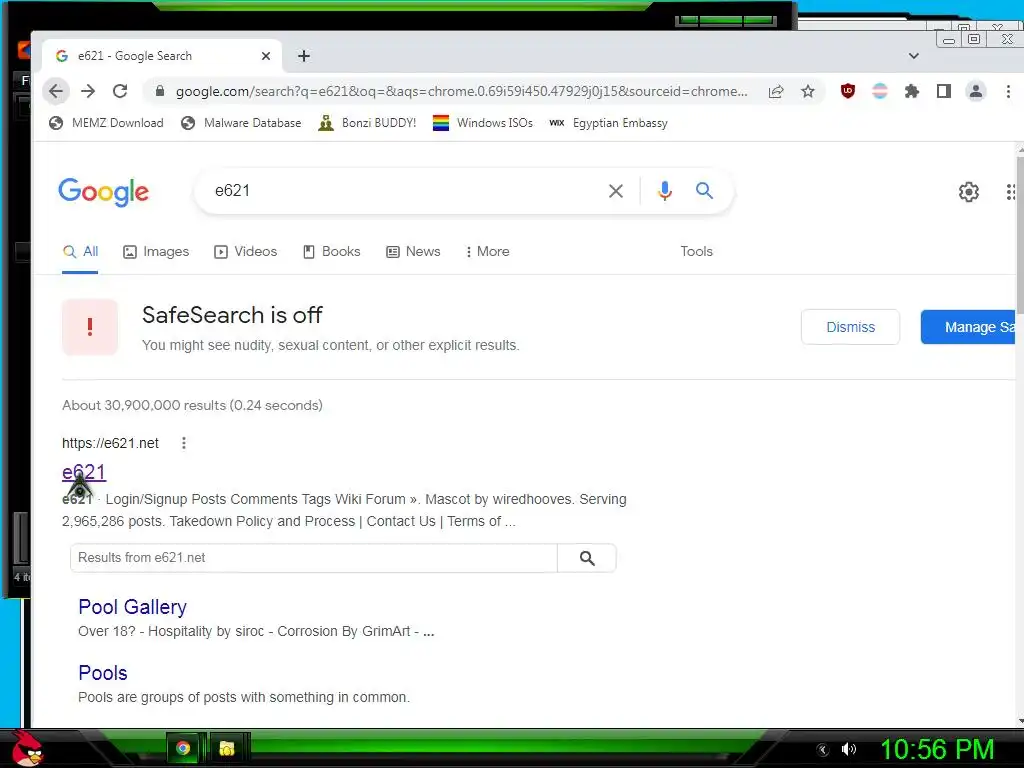The height and width of the screenshot is (768, 1024).
Task: Open the Google apps grid
Action: [x=1012, y=192]
